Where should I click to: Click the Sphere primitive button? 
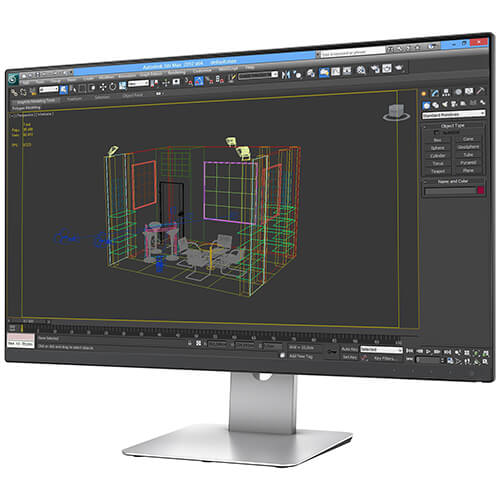click(438, 148)
